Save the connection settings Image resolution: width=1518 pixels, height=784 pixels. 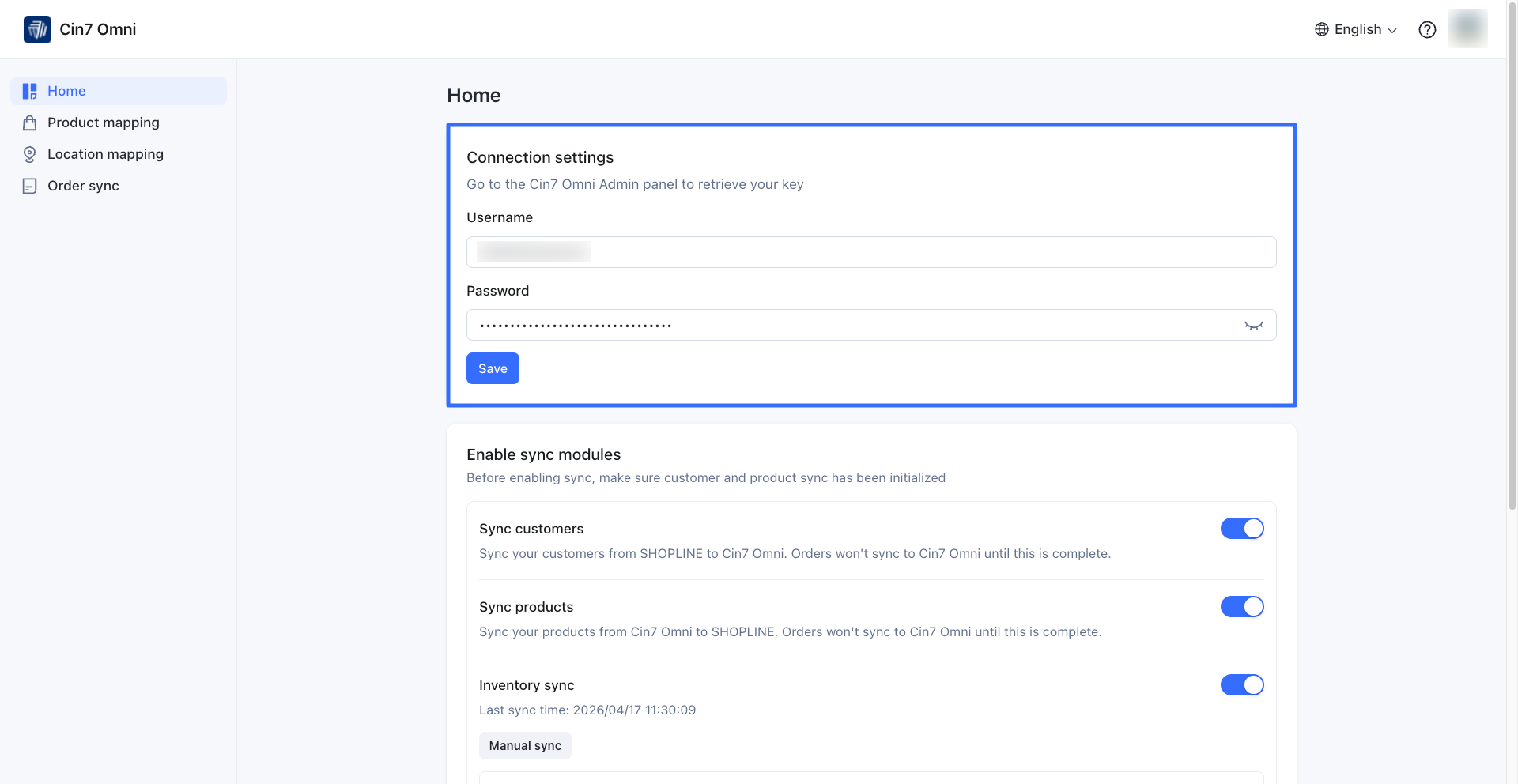(x=493, y=368)
